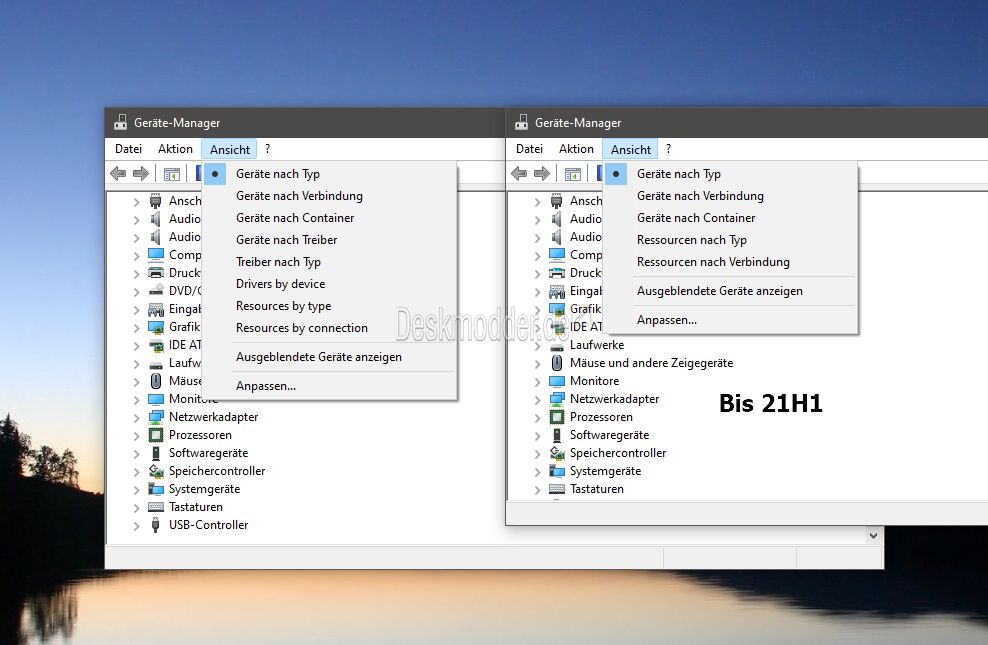The image size is (988, 645).
Task: Click Tastaturen keyboard icon in left window
Action: tap(156, 507)
